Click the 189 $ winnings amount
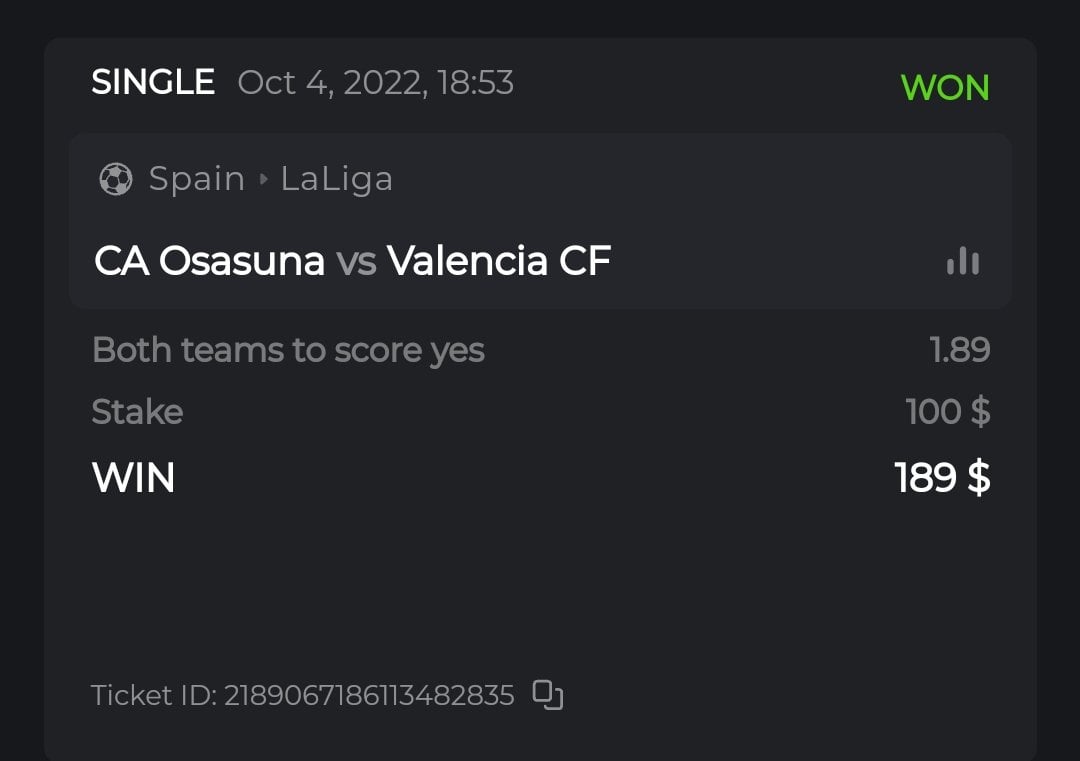1080x761 pixels. (x=942, y=478)
